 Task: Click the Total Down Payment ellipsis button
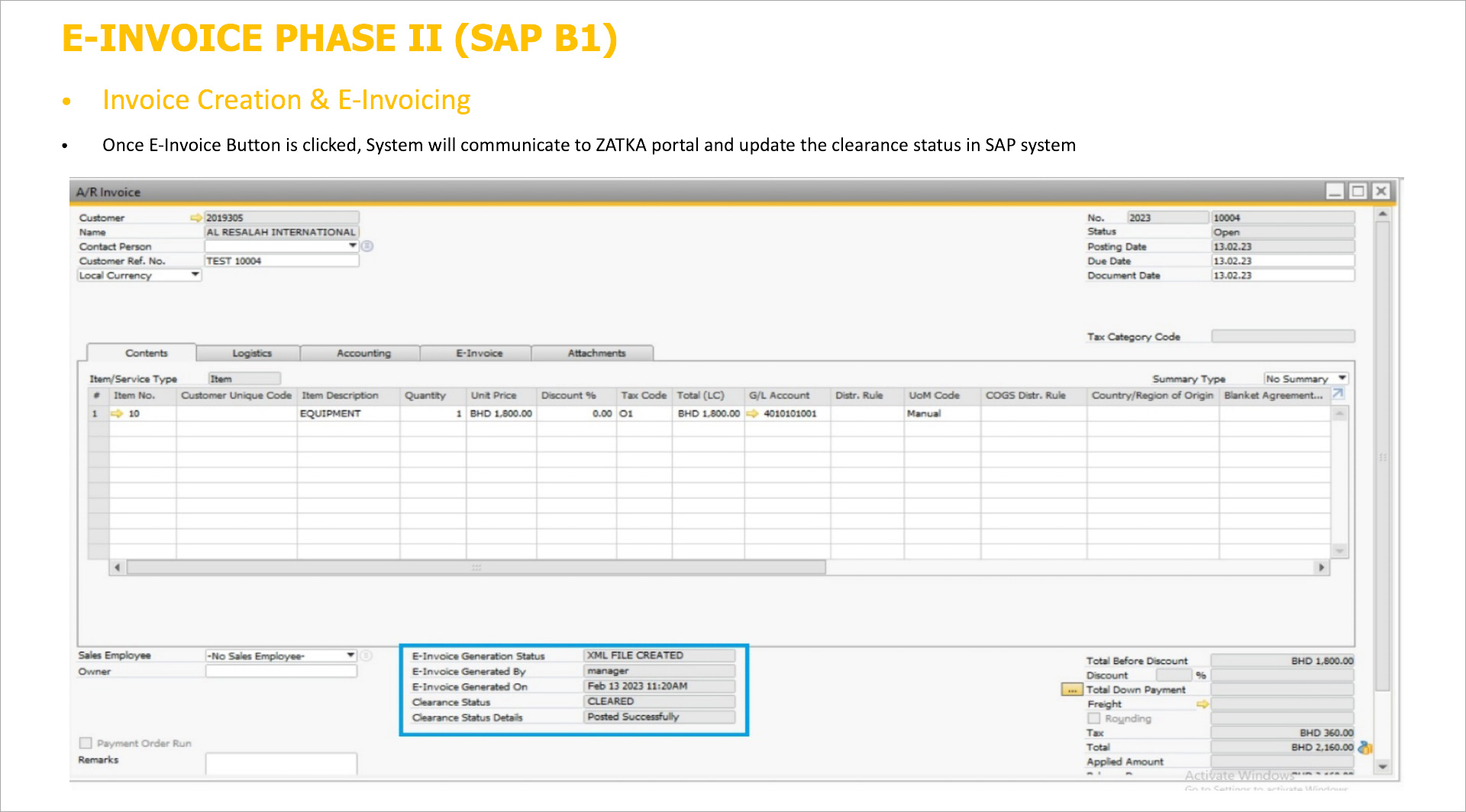point(1071,690)
